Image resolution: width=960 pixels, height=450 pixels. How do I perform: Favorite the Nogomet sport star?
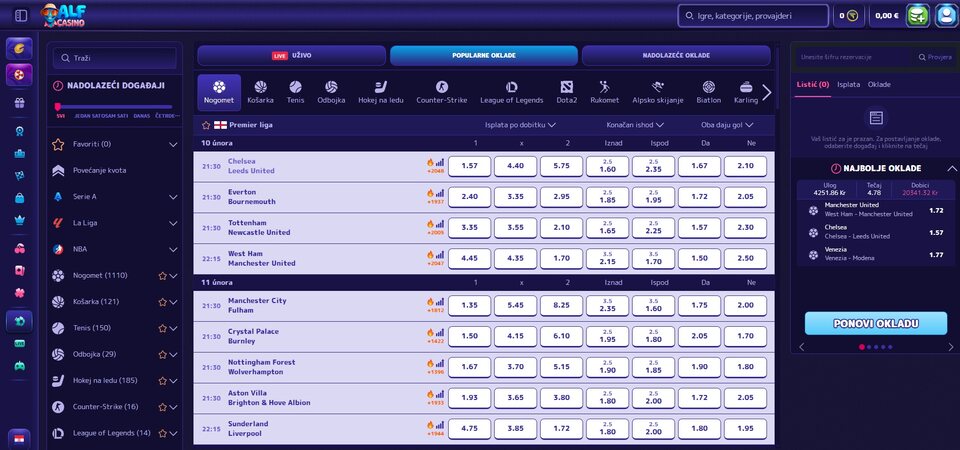pyautogui.click(x=162, y=275)
